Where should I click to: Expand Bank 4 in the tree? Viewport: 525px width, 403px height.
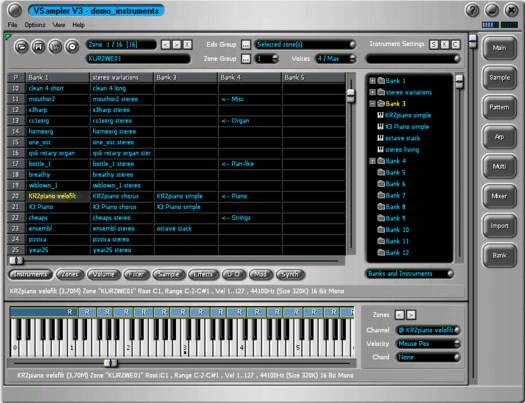click(372, 161)
